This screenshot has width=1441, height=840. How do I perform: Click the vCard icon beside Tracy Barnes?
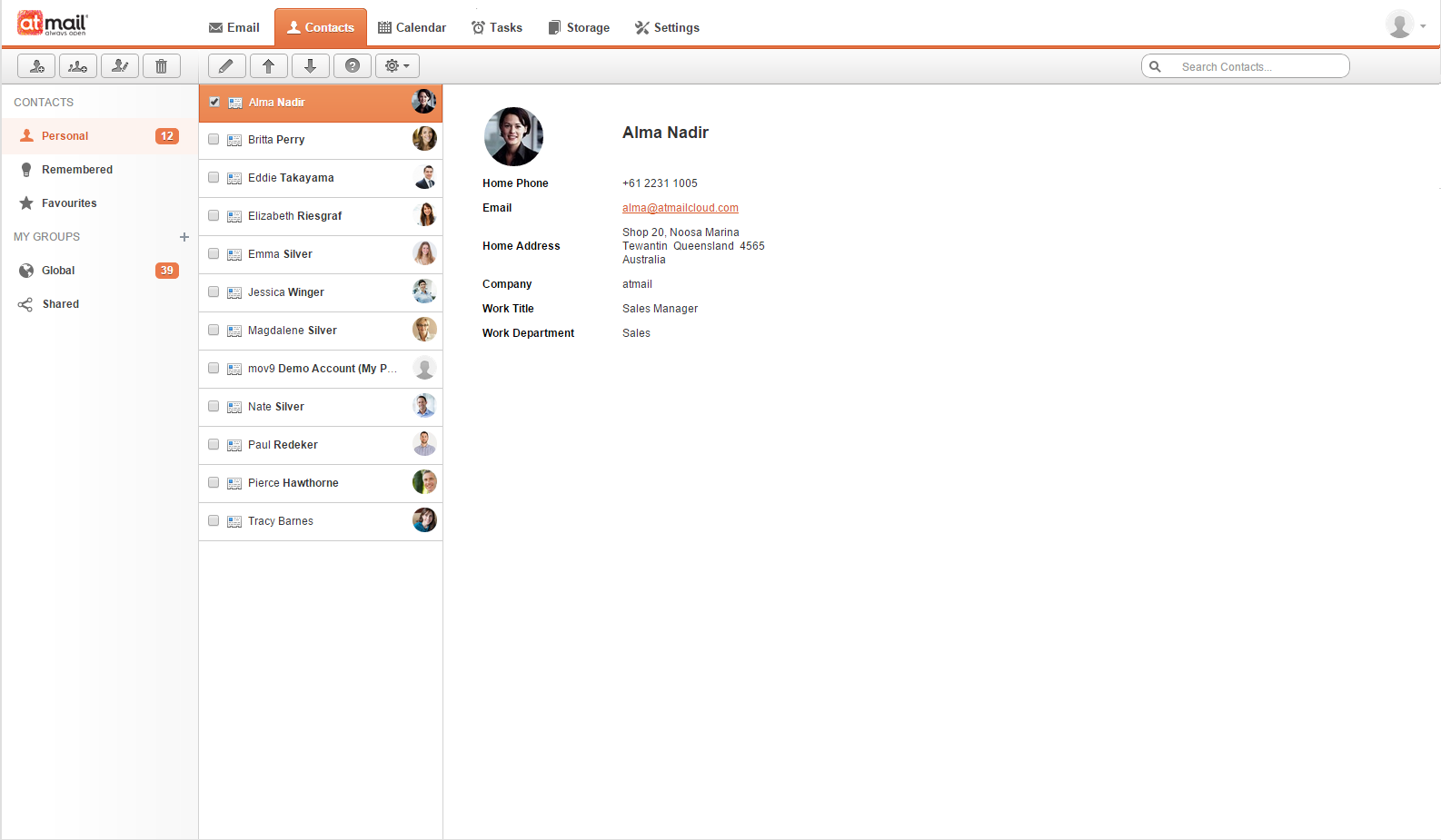pyautogui.click(x=234, y=521)
